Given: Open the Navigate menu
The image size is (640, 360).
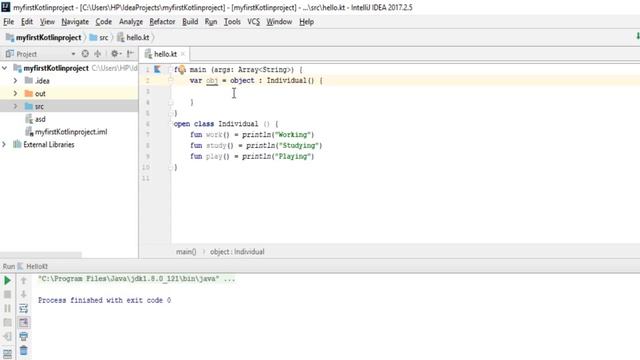Looking at the screenshot, I should (x=75, y=22).
